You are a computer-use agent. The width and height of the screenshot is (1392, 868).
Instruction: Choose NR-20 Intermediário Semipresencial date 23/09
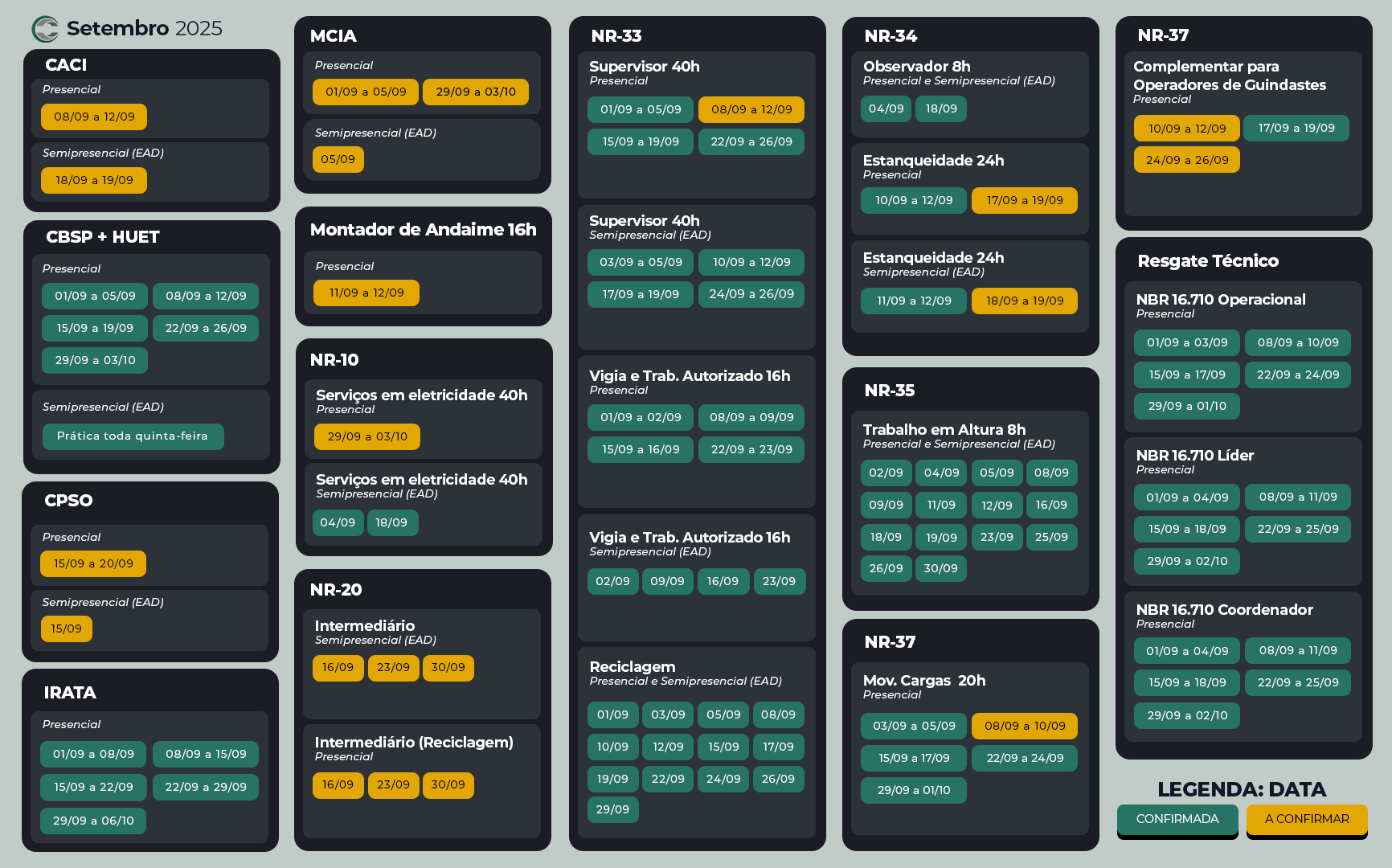(393, 668)
